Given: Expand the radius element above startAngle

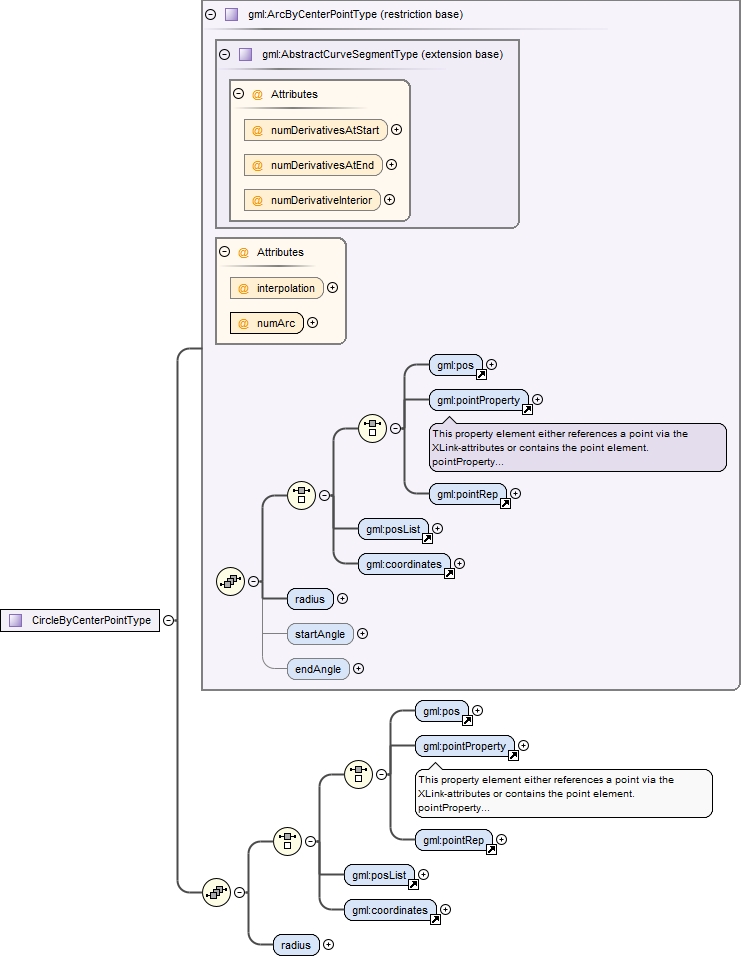Looking at the screenshot, I should (343, 599).
